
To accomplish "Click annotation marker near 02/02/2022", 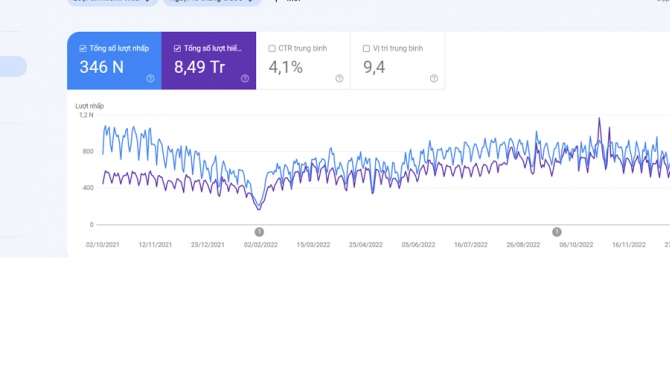I will [x=259, y=232].
